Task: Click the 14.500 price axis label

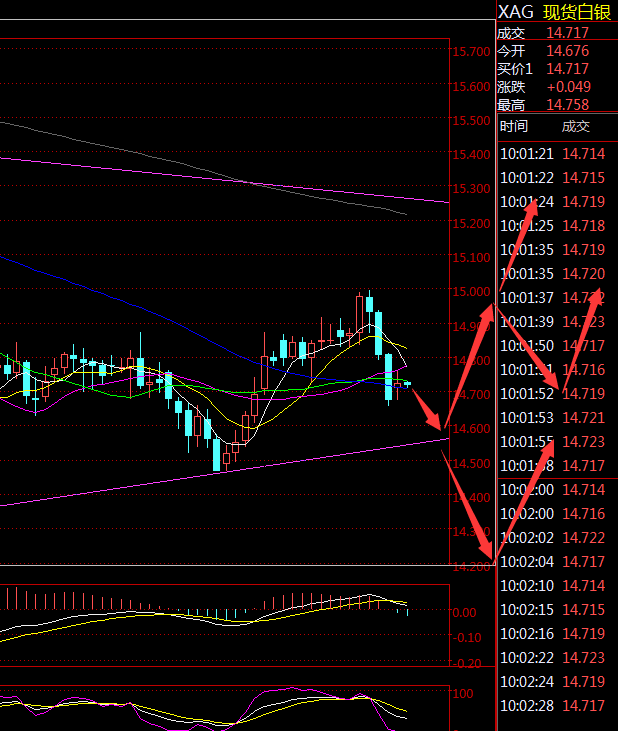Action: (x=471, y=464)
